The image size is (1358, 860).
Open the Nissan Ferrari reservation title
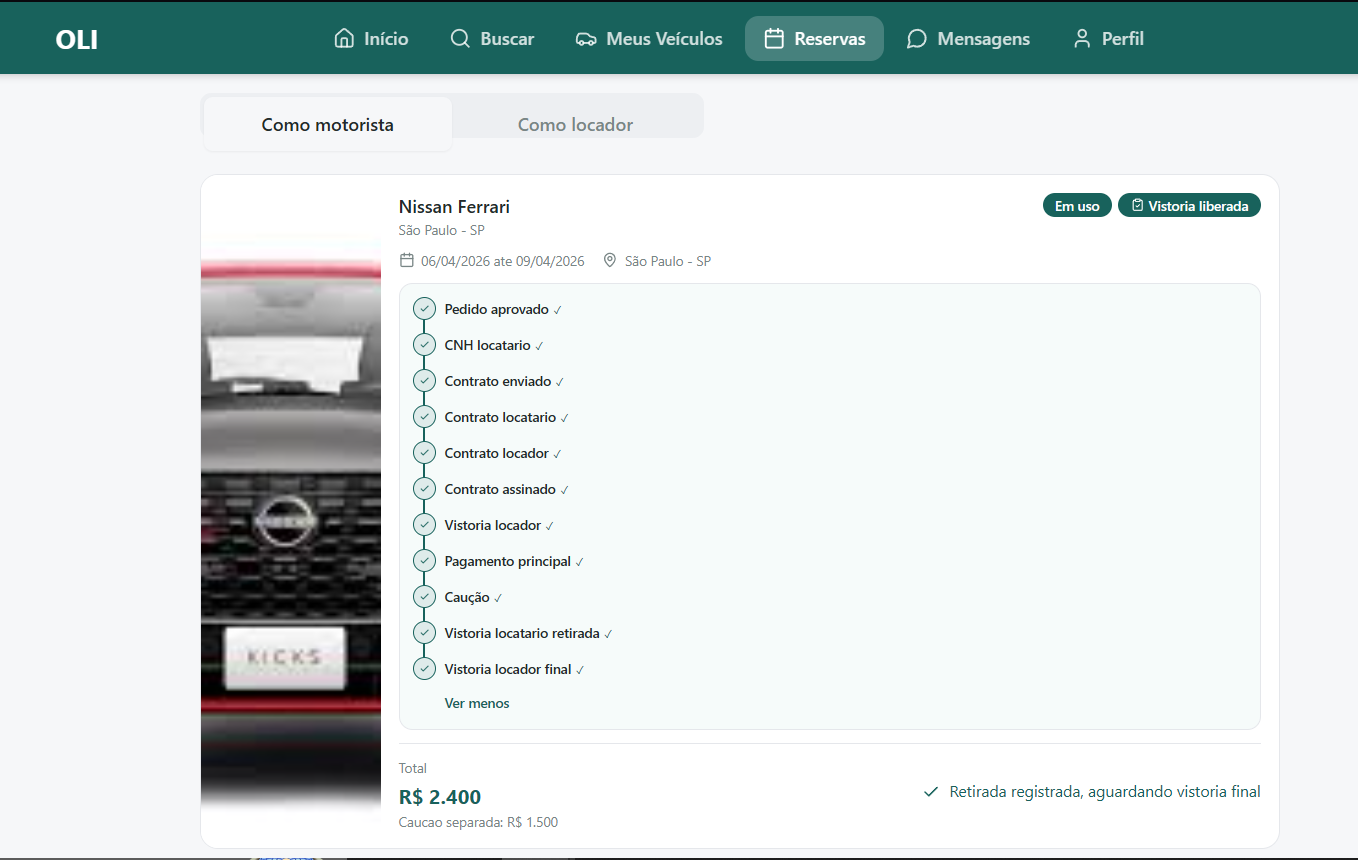[454, 207]
